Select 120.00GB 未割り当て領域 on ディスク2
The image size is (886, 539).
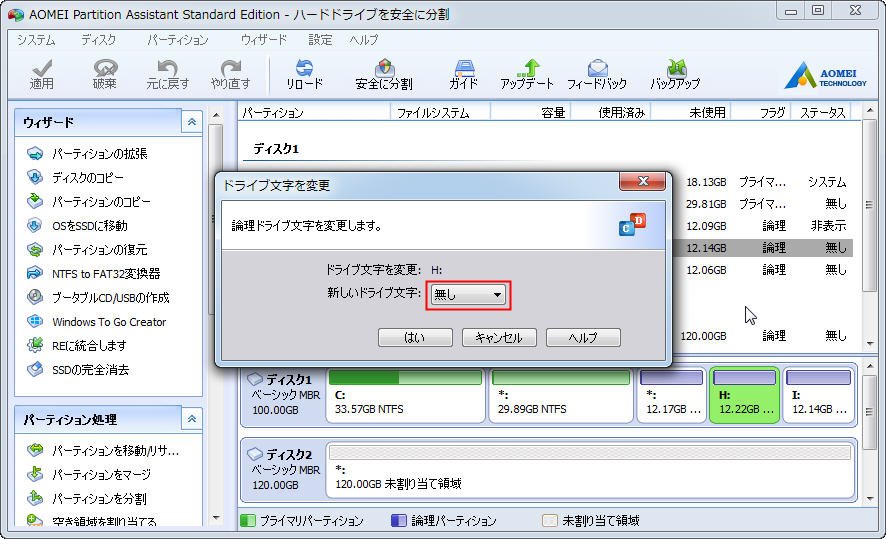tap(590, 470)
